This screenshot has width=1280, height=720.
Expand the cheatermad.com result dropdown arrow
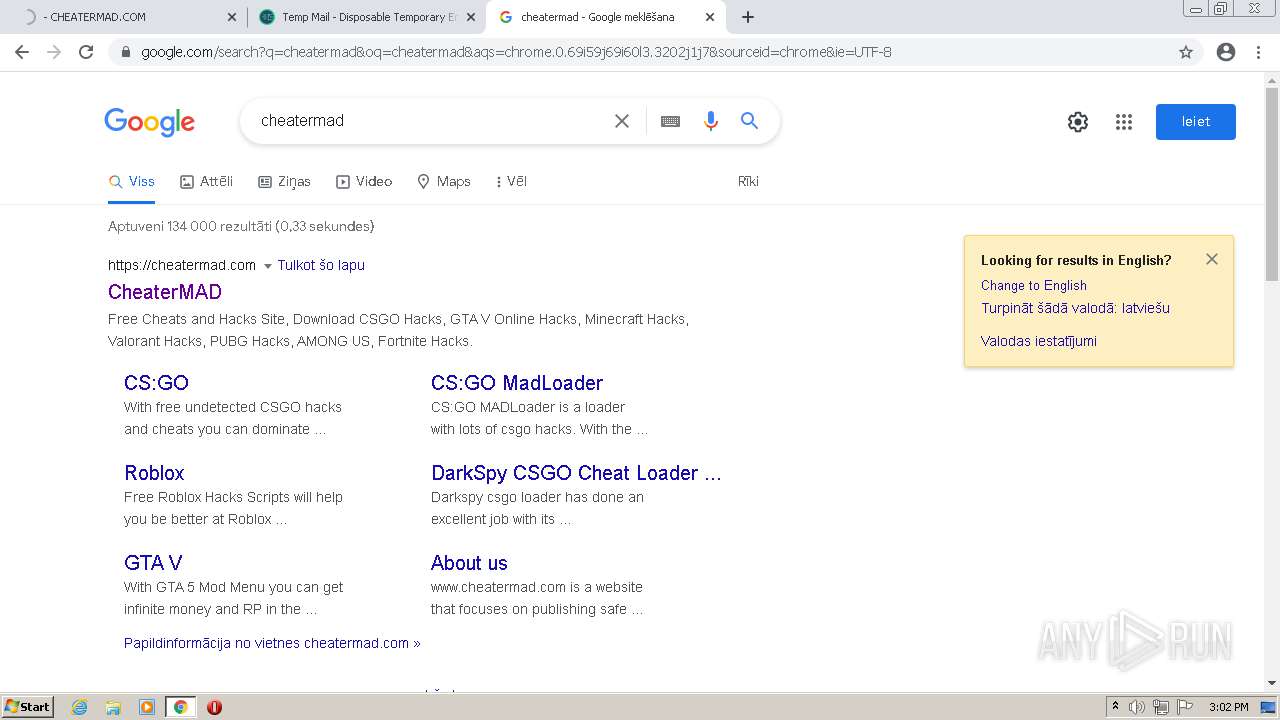pyautogui.click(x=267, y=266)
